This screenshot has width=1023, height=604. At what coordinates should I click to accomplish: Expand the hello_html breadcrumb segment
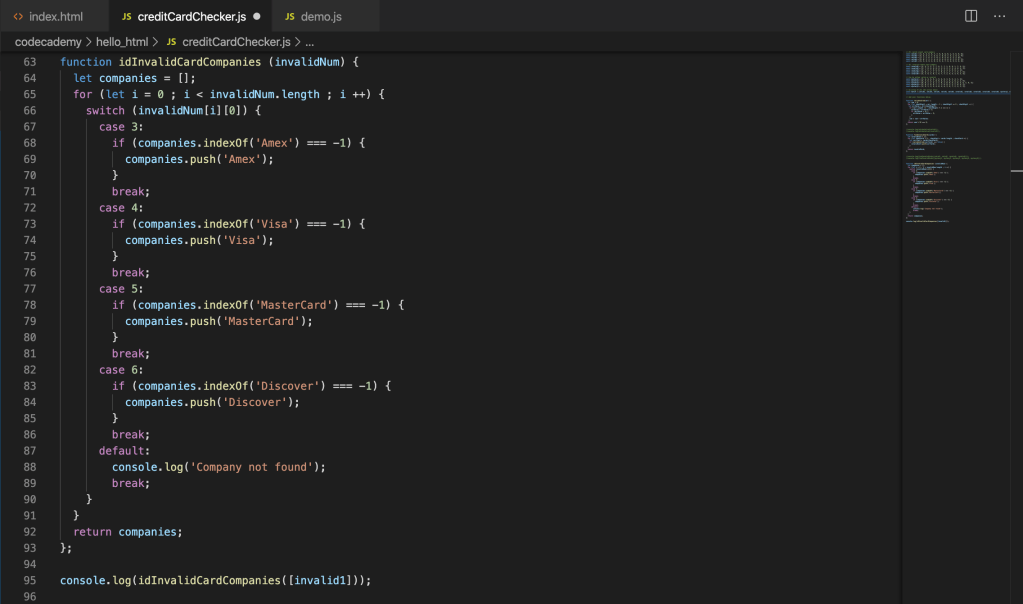click(122, 42)
